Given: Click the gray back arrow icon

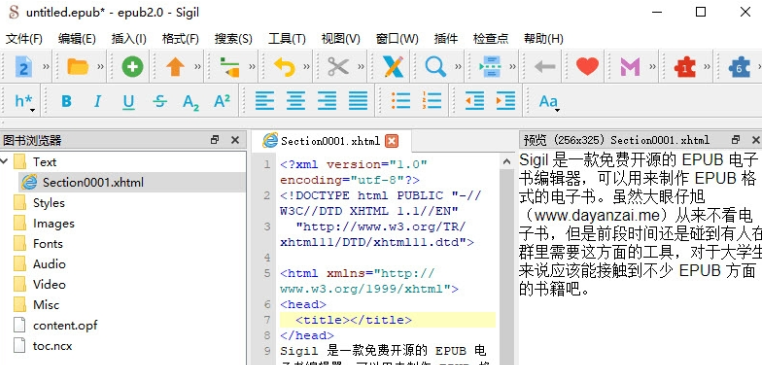Looking at the screenshot, I should click(544, 66).
